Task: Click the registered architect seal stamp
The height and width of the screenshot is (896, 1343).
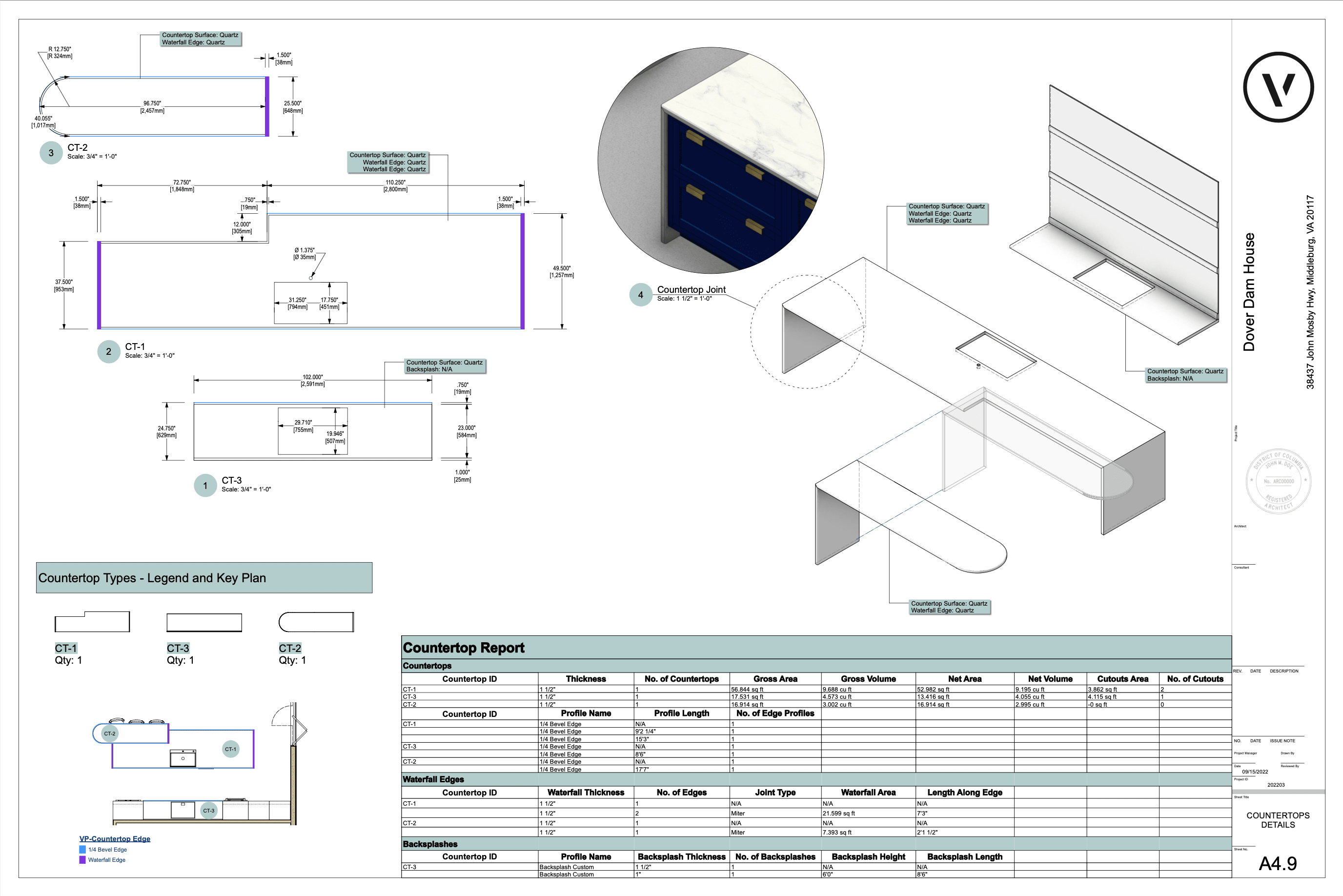Action: [1278, 481]
